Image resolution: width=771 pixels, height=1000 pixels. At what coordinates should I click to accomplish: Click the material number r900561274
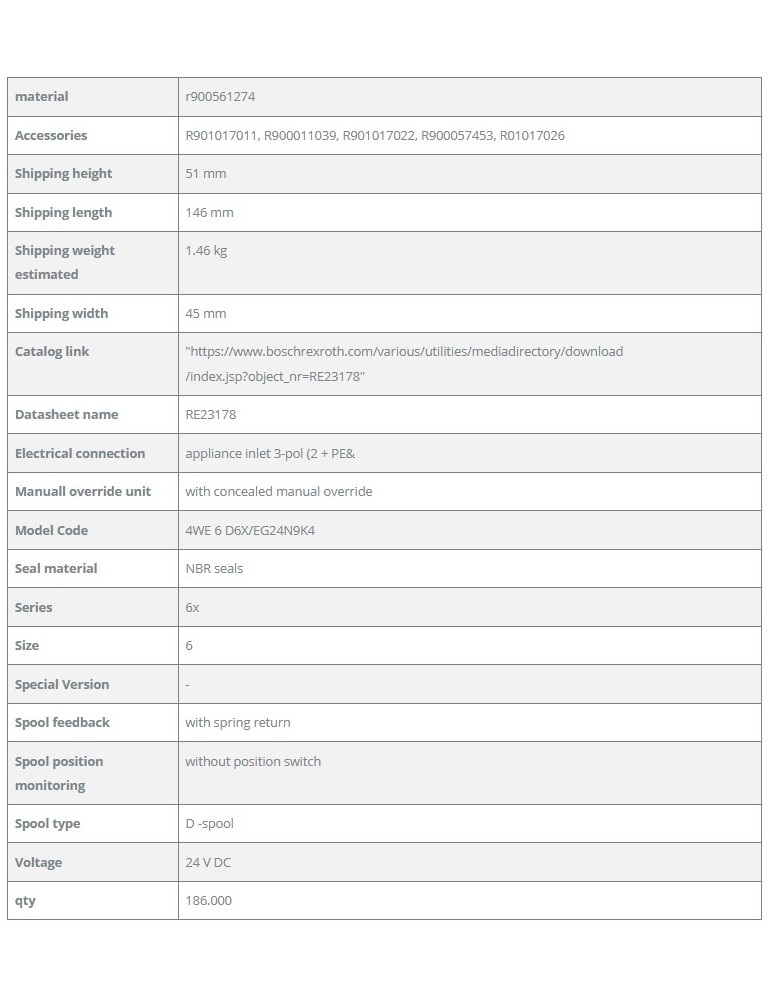[227, 97]
